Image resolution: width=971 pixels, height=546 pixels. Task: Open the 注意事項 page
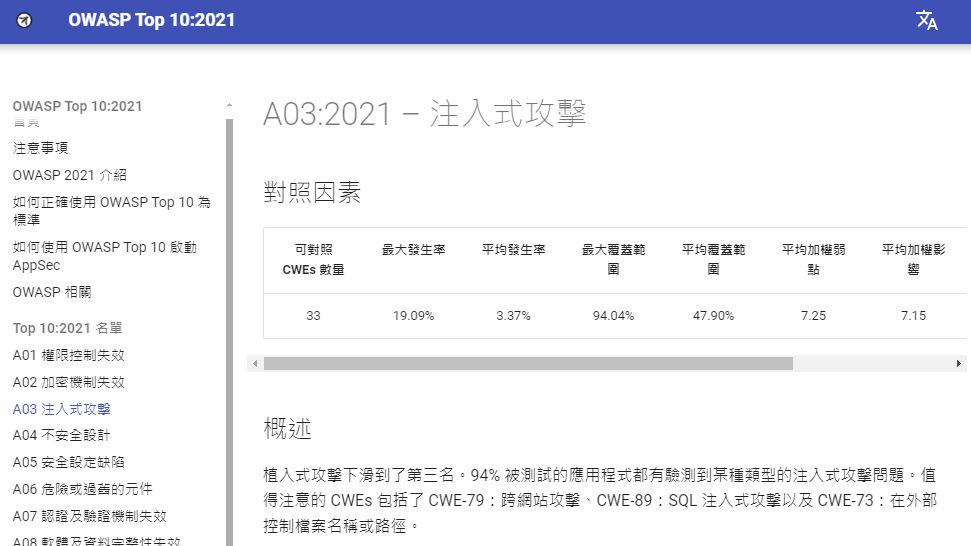41,148
